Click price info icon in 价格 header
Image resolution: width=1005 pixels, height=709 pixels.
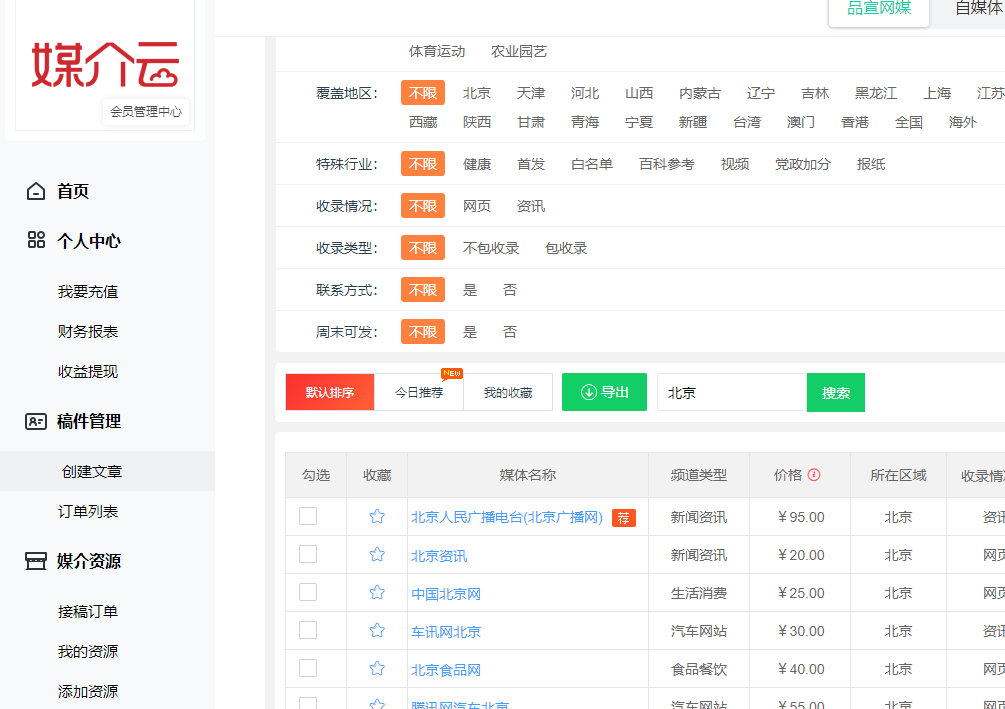click(x=814, y=475)
